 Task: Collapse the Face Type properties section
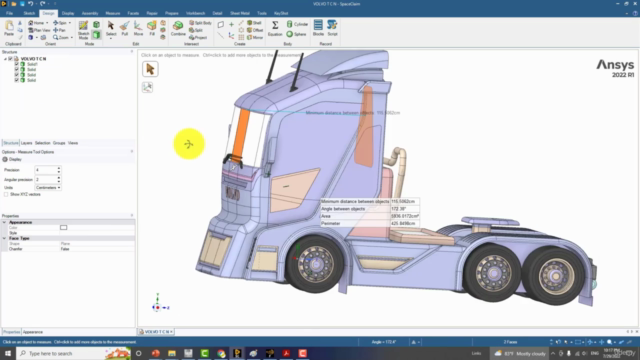pyautogui.click(x=4, y=238)
